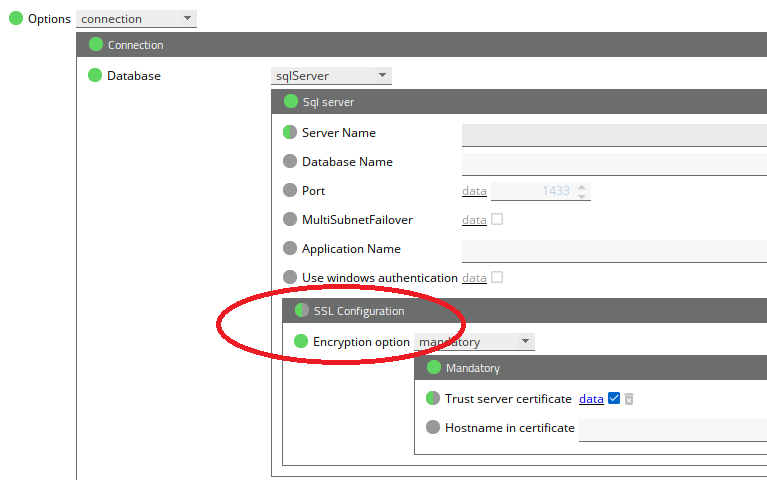Open the Options connection dropdown

[136, 19]
